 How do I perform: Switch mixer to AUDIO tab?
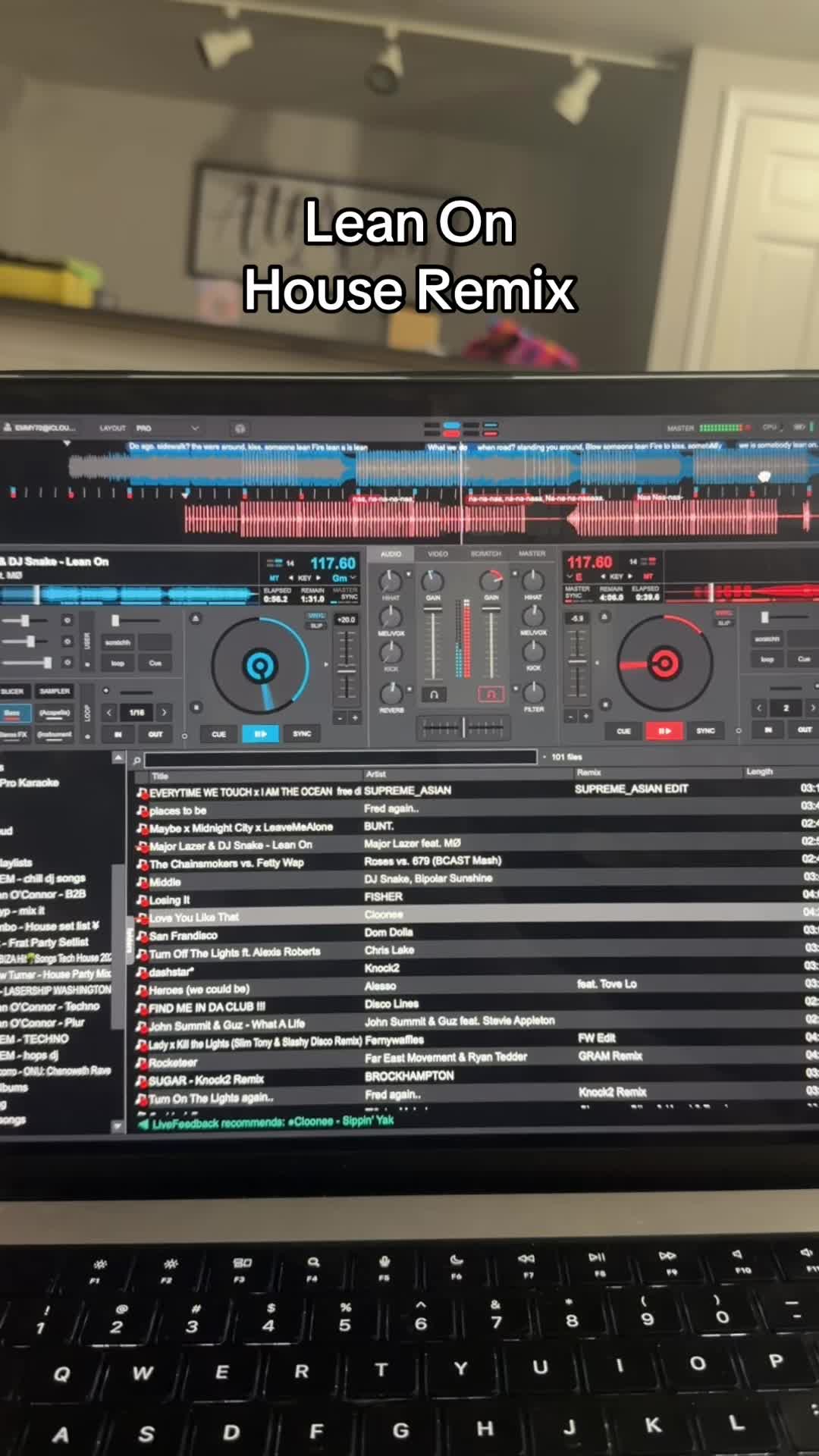[391, 554]
